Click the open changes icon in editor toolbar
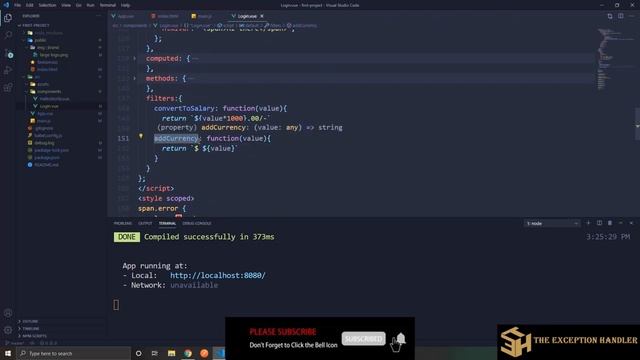The height and width of the screenshot is (360, 640). coord(610,16)
